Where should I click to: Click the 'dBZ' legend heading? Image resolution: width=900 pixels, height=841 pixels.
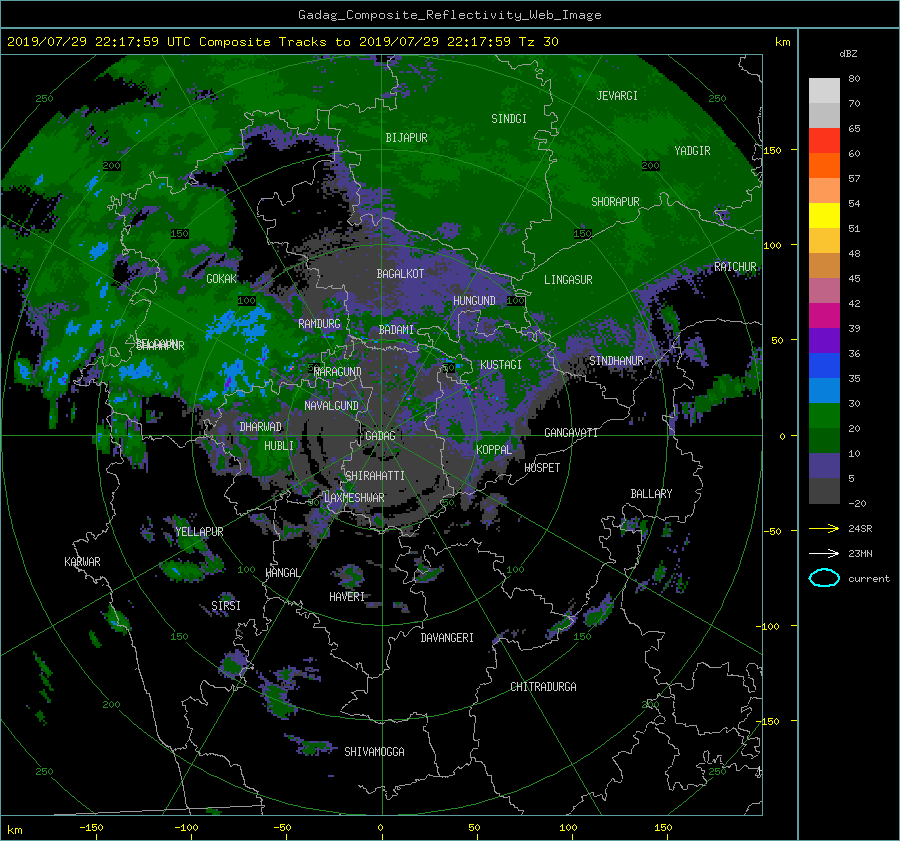tap(848, 53)
